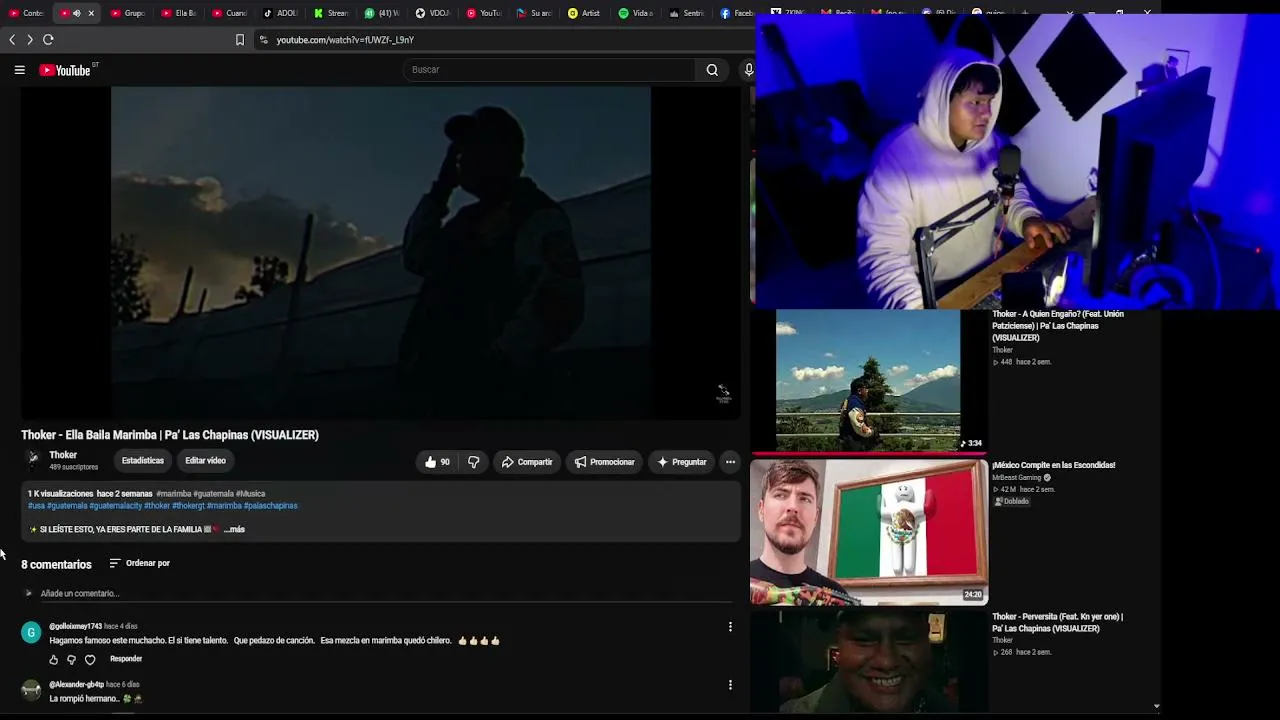Switch to the ADOU TikTok tab
Screen dimensions: 1280x720
[x=281, y=13]
